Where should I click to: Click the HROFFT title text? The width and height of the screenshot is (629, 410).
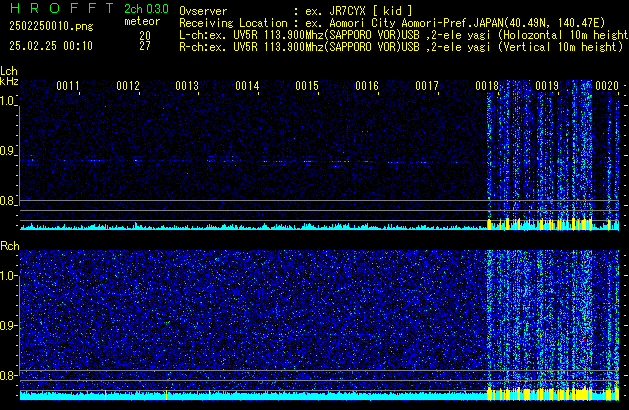62,8
